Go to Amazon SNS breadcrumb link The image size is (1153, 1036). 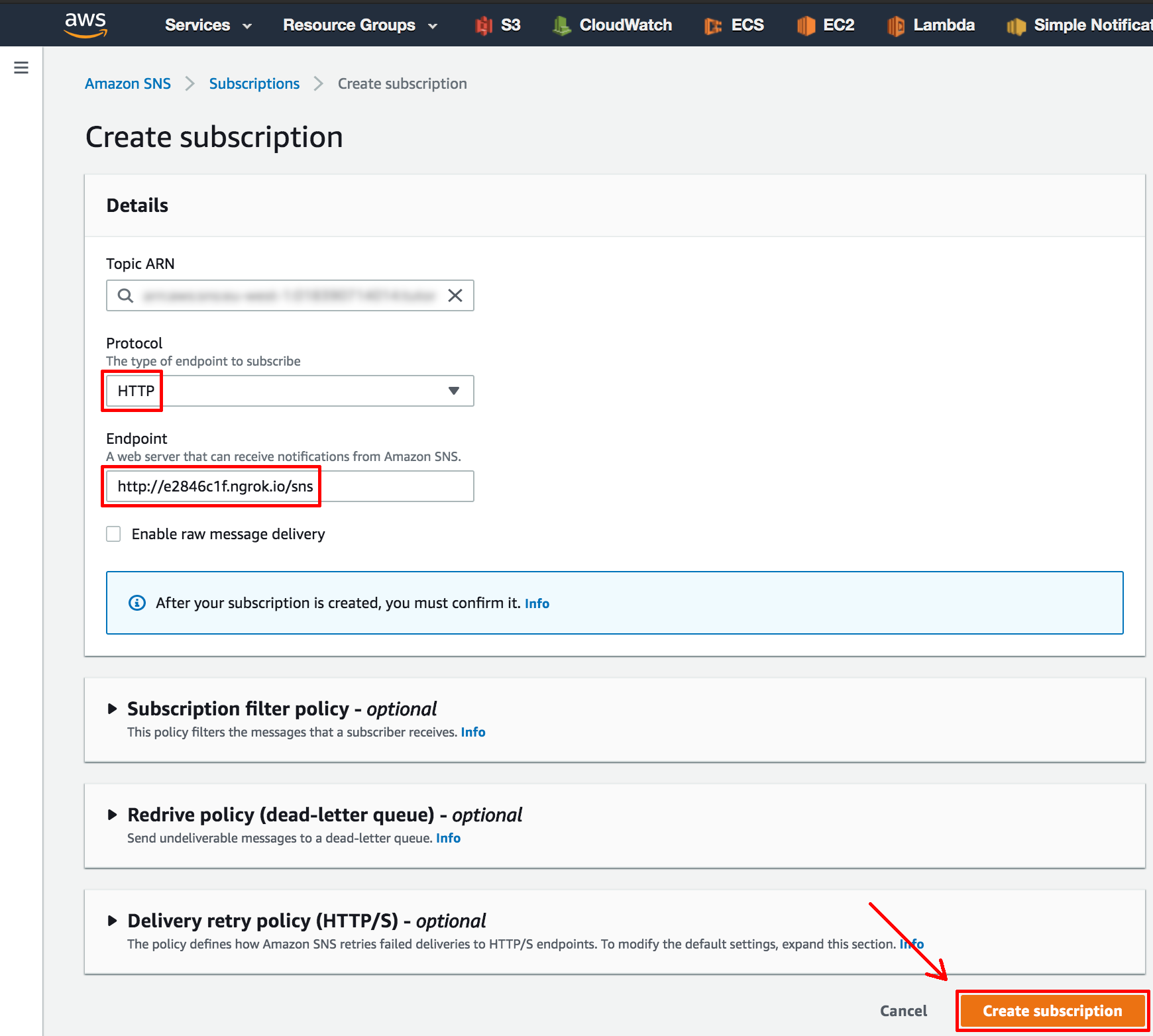pos(128,83)
